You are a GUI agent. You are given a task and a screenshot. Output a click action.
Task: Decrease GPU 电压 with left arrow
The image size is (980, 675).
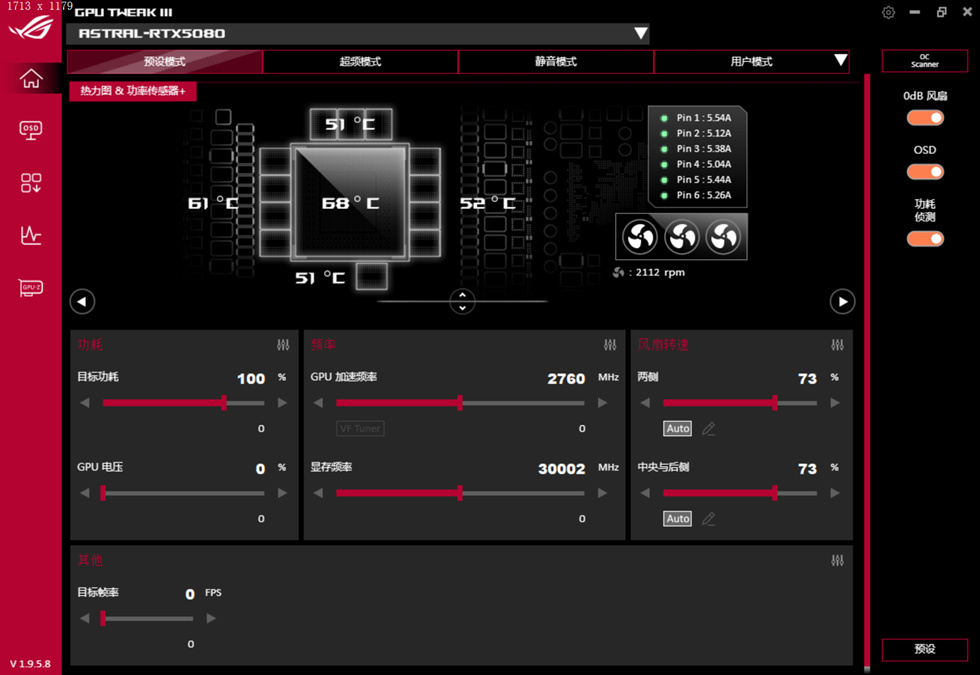point(85,493)
